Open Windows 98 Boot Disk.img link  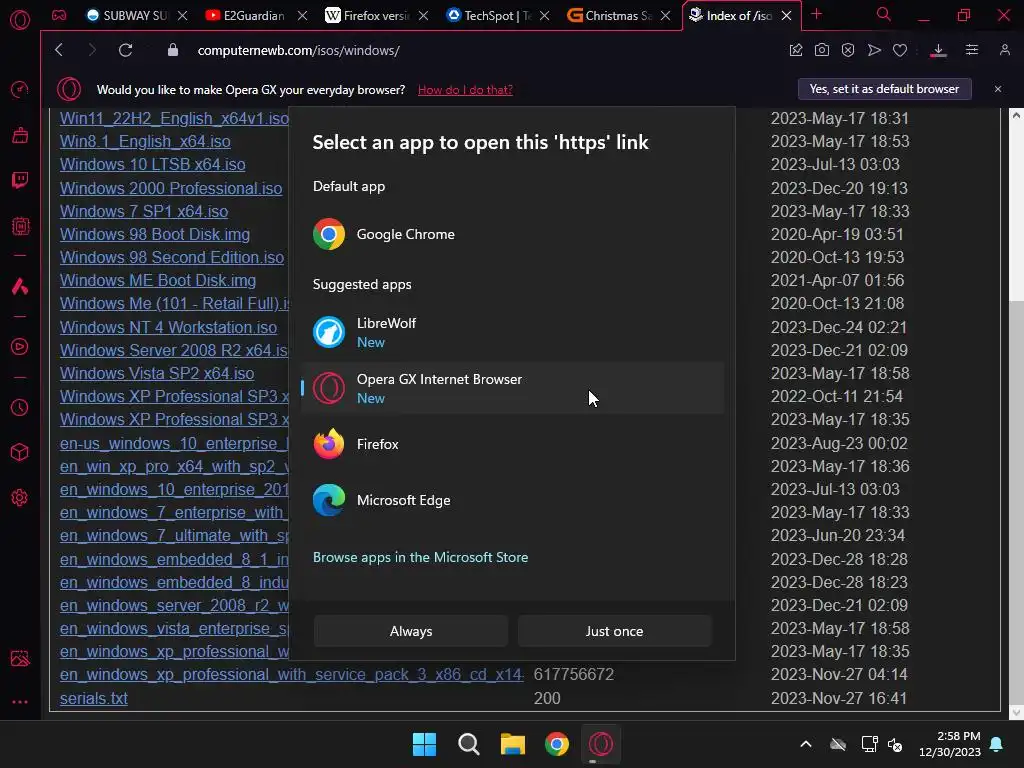[x=155, y=234]
